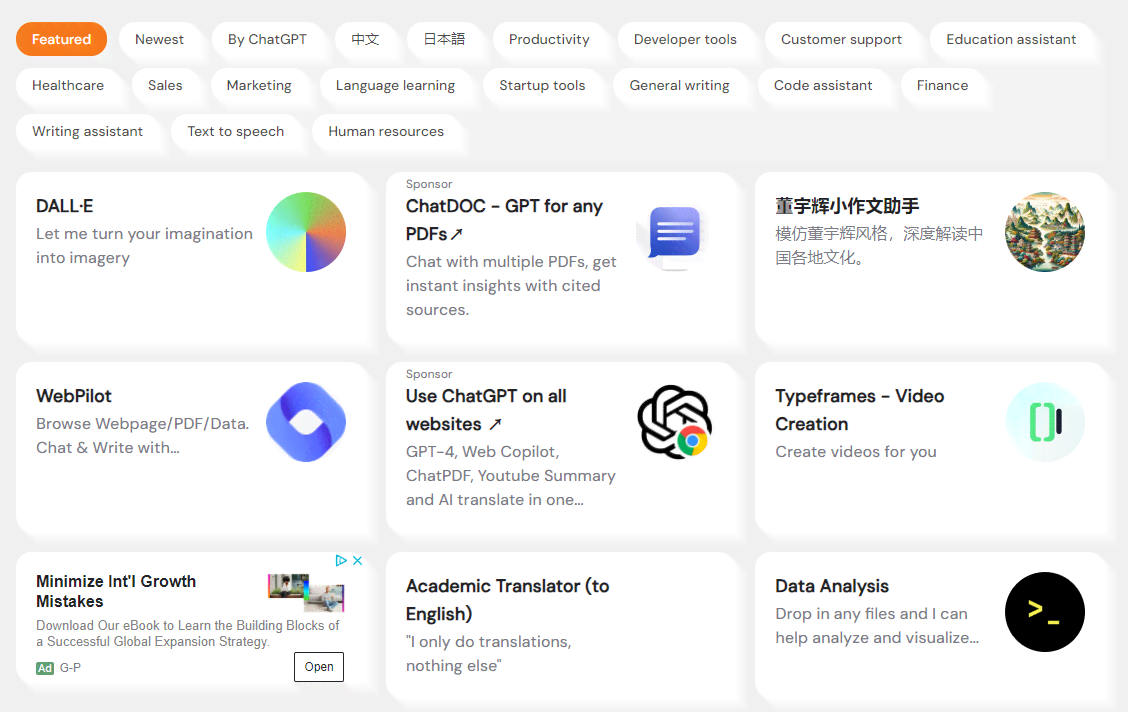Image resolution: width=1128 pixels, height=712 pixels.
Task: Filter by Startup tools category
Action: (x=542, y=85)
